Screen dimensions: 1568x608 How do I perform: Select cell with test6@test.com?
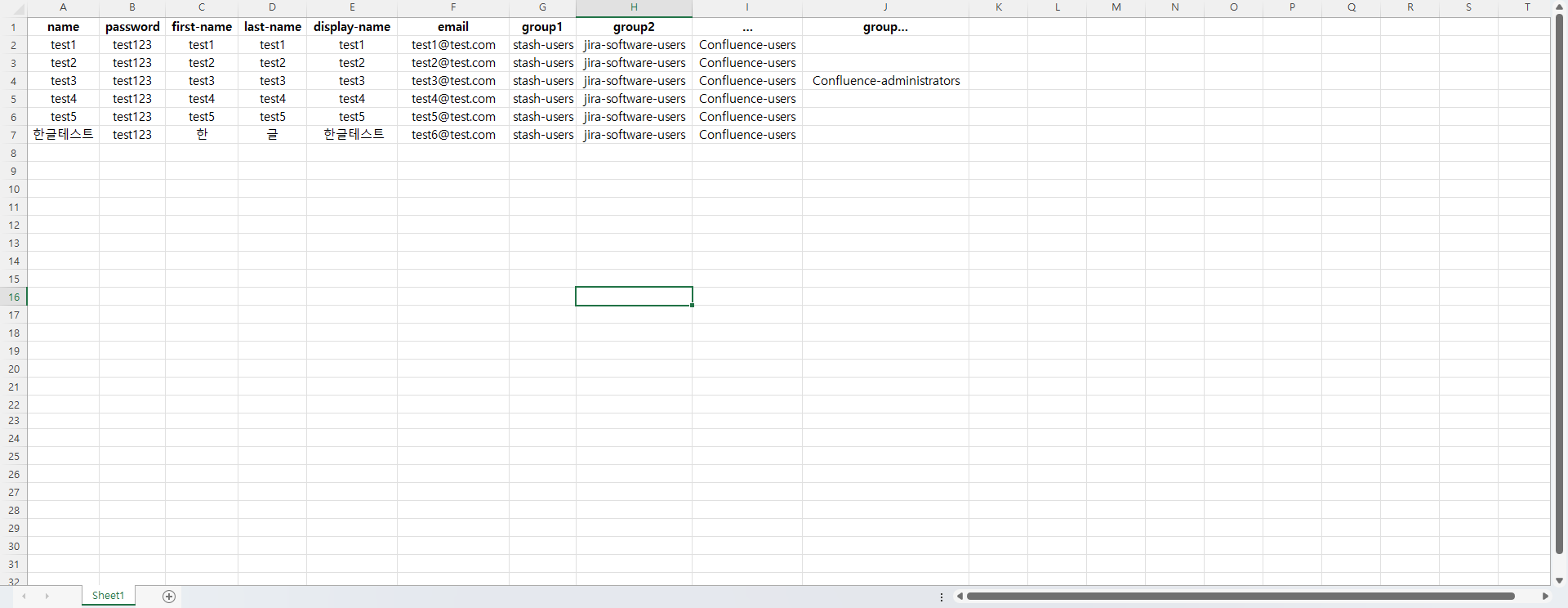tap(453, 135)
